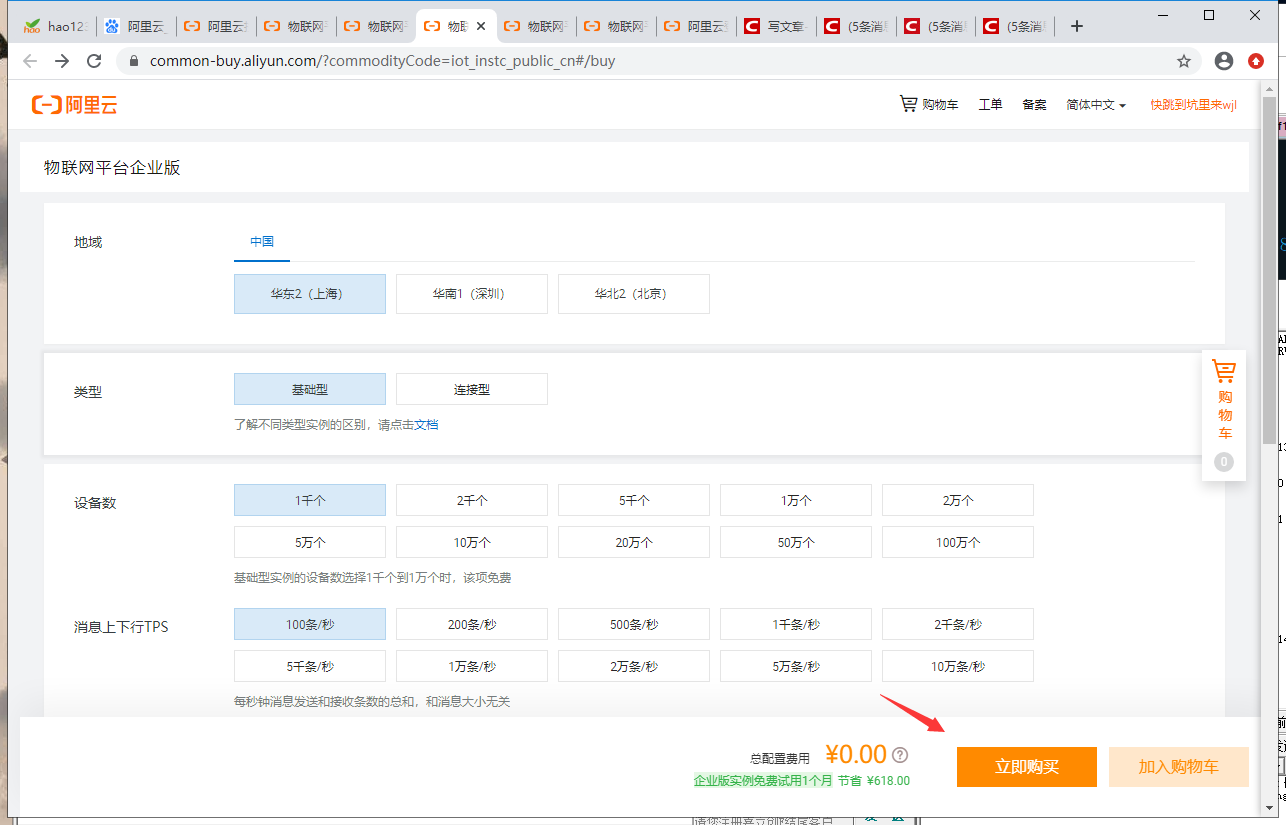Set message TPS to 100条/秒
1286x825 pixels.
310,624
